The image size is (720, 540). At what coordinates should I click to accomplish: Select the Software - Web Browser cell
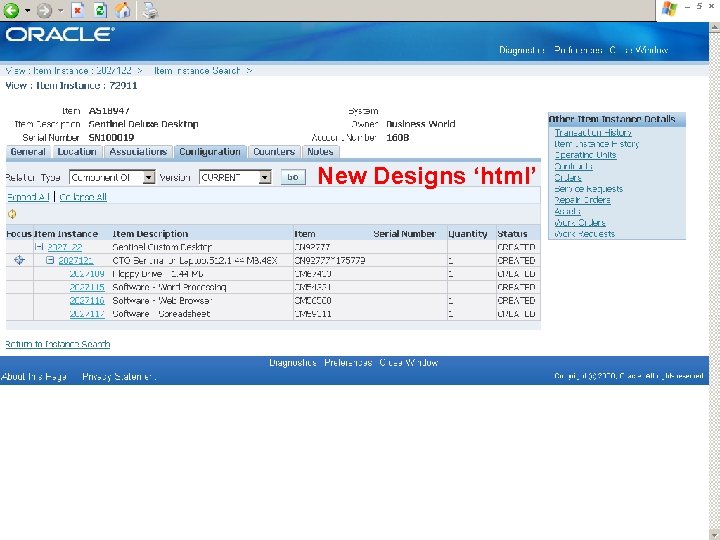pos(162,300)
